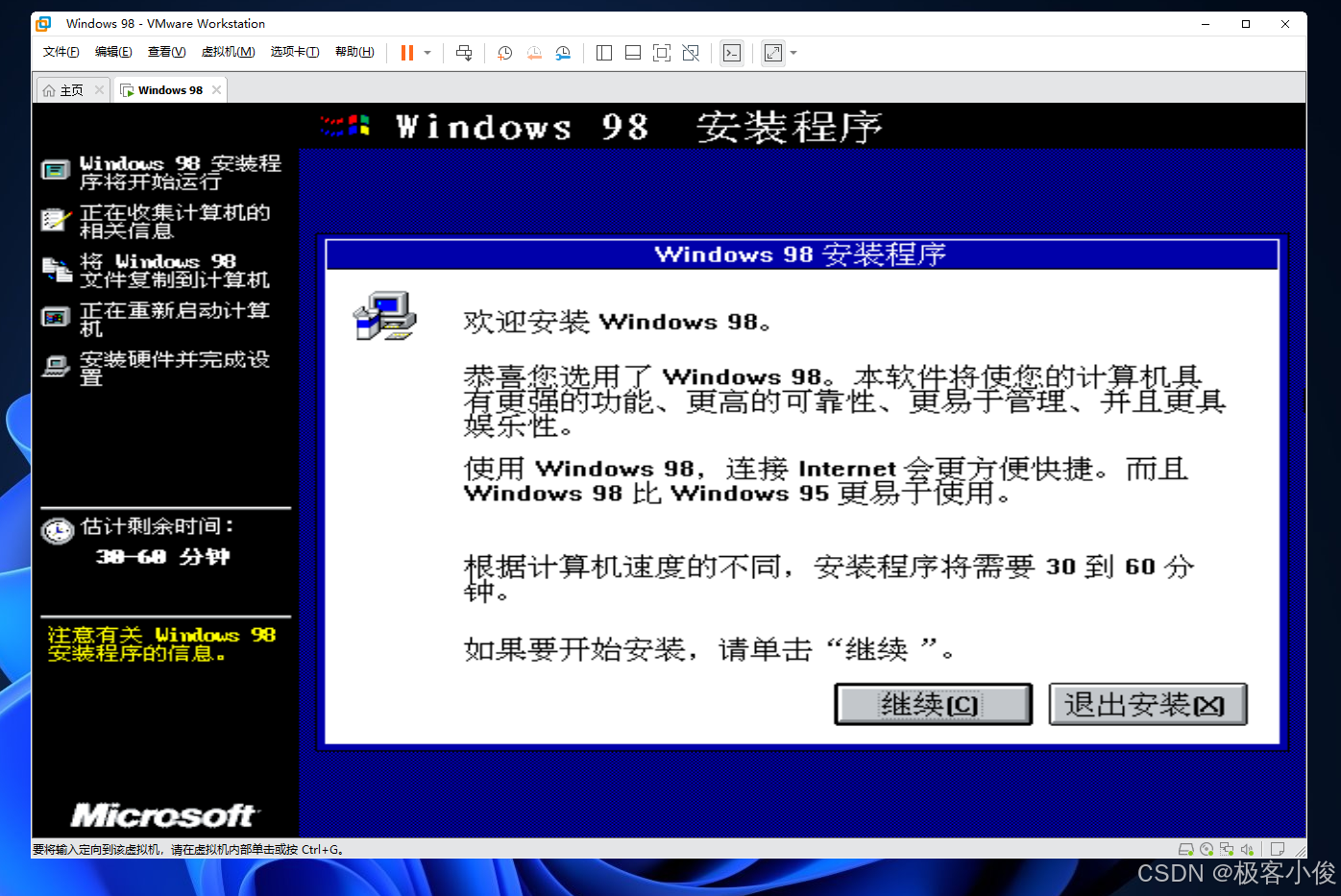Click the Windows flag logo in the header

pos(345,125)
